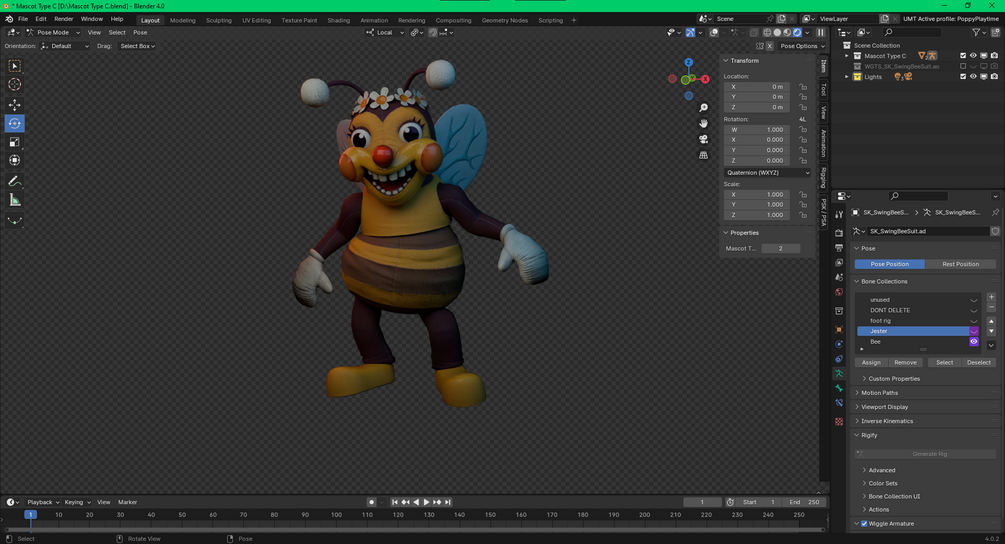Pick the Annotate pencil tool
This screenshot has height=544, width=1005.
[15, 181]
